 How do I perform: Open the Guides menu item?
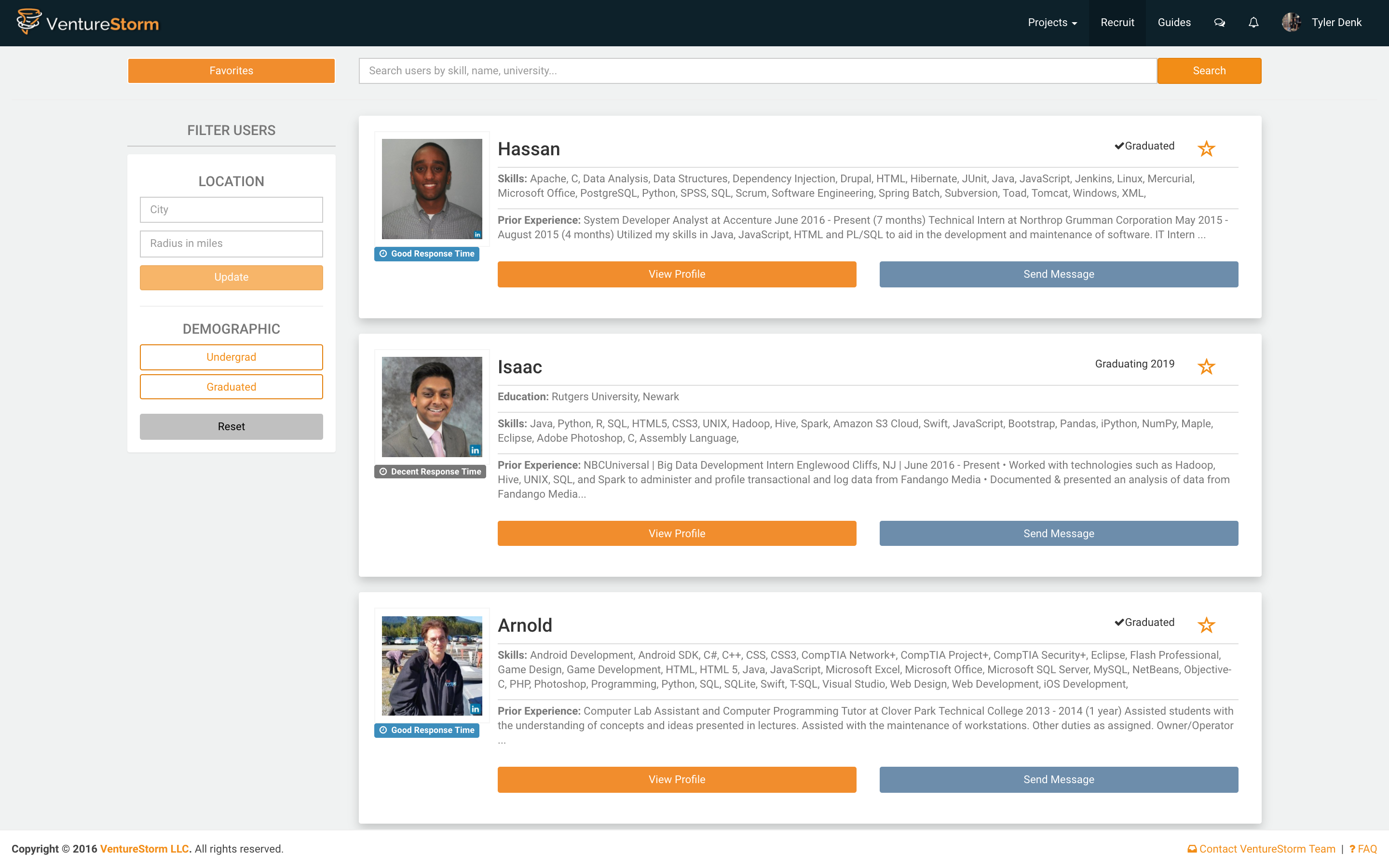pyautogui.click(x=1174, y=22)
